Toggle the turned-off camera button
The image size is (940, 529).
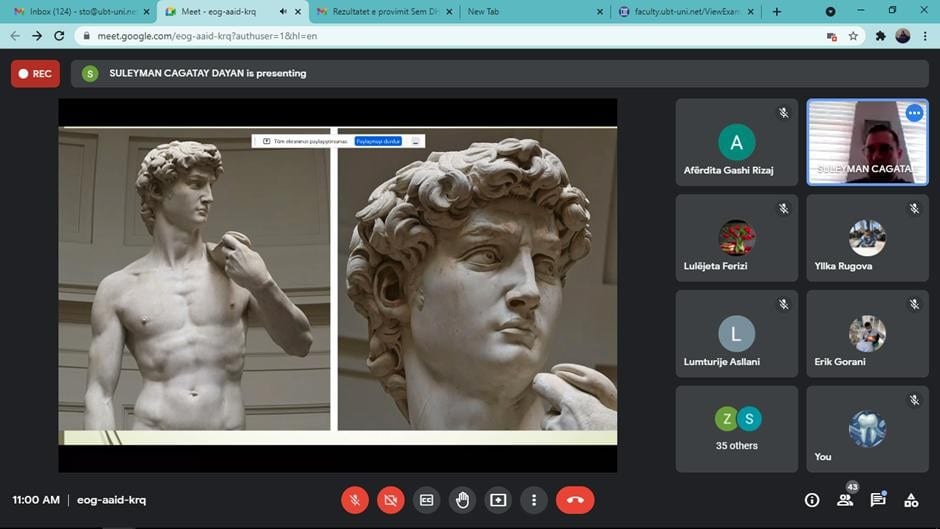(391, 500)
